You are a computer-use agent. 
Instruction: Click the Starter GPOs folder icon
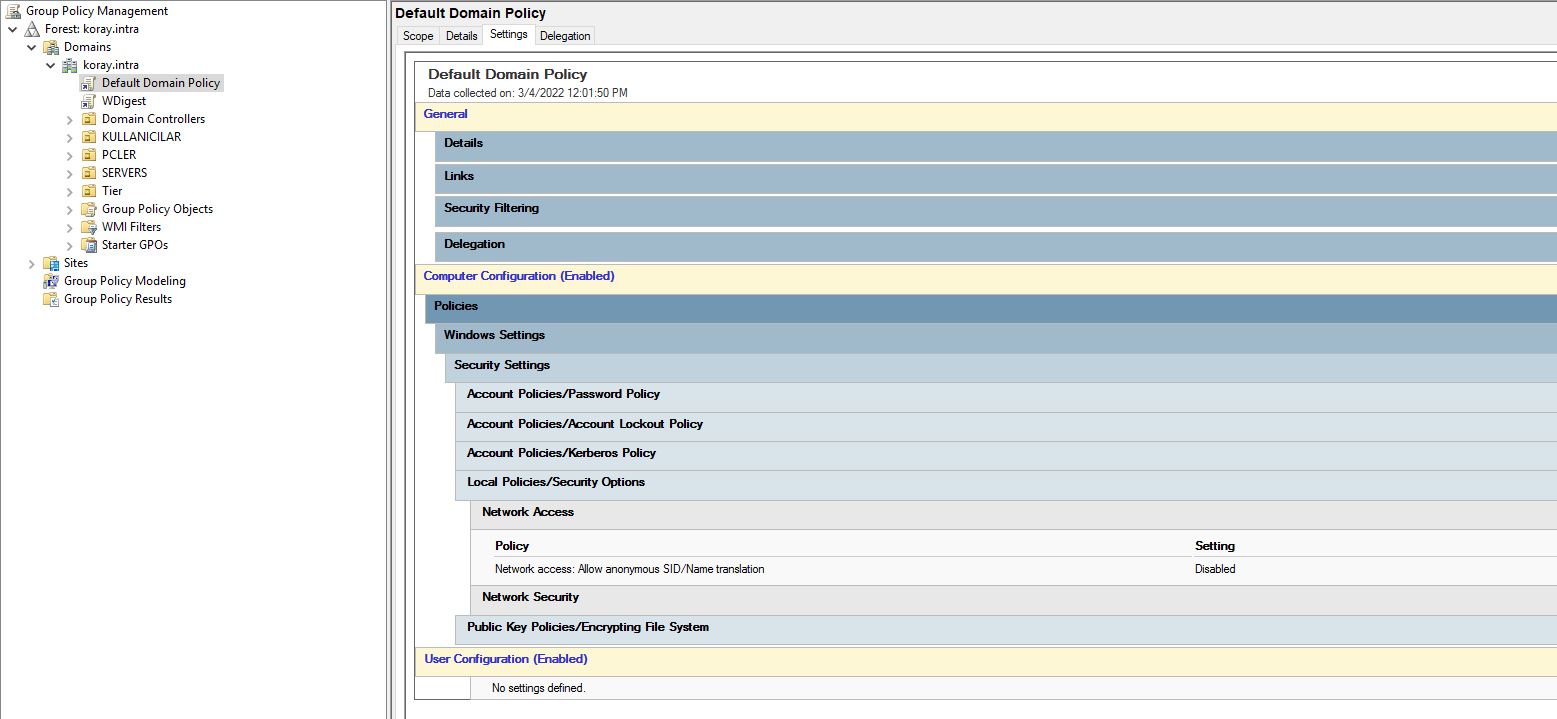click(88, 245)
